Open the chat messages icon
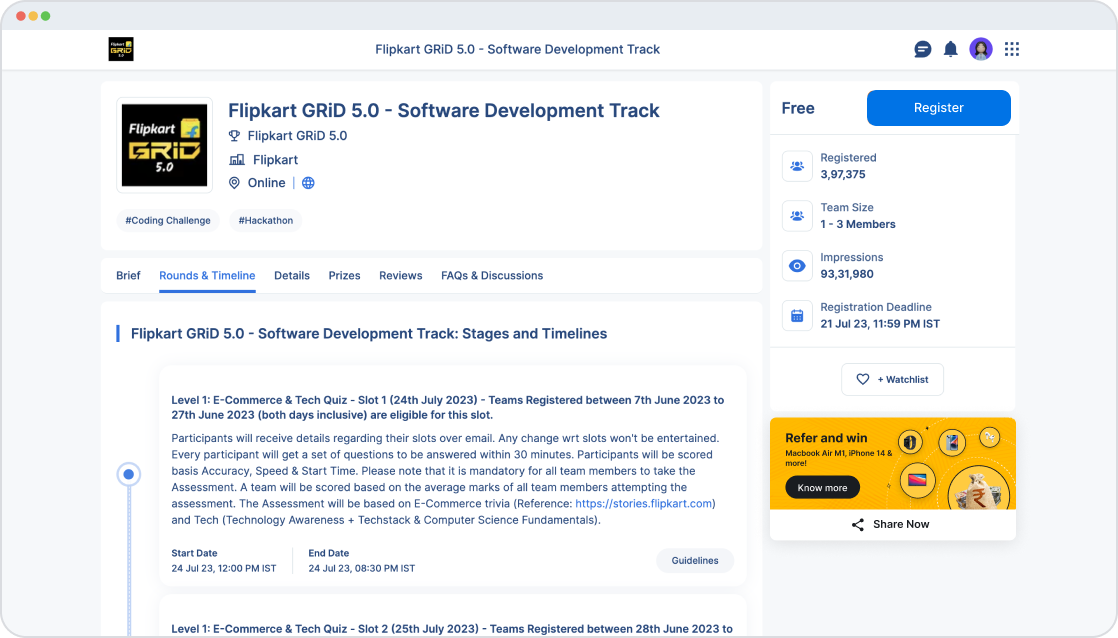Image resolution: width=1118 pixels, height=638 pixels. tap(923, 49)
